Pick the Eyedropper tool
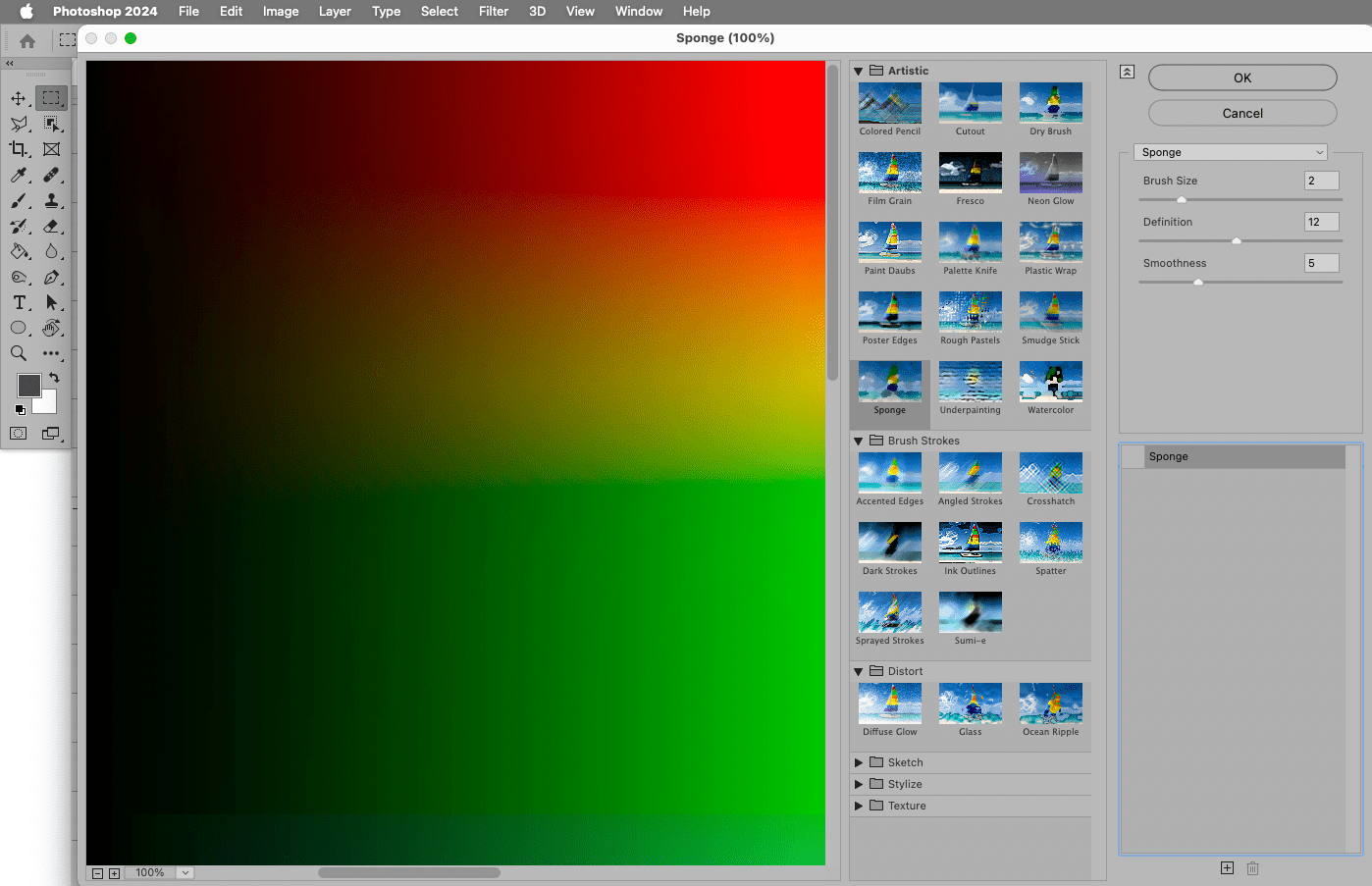1372x886 pixels. [x=18, y=175]
